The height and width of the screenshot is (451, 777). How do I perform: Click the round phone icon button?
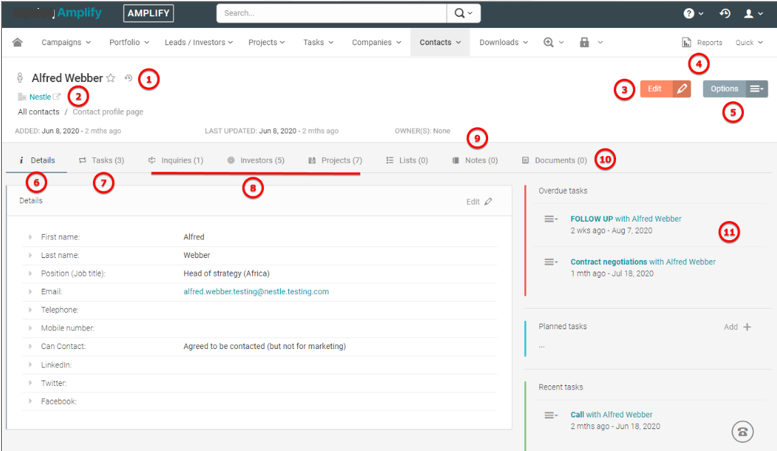[x=742, y=432]
